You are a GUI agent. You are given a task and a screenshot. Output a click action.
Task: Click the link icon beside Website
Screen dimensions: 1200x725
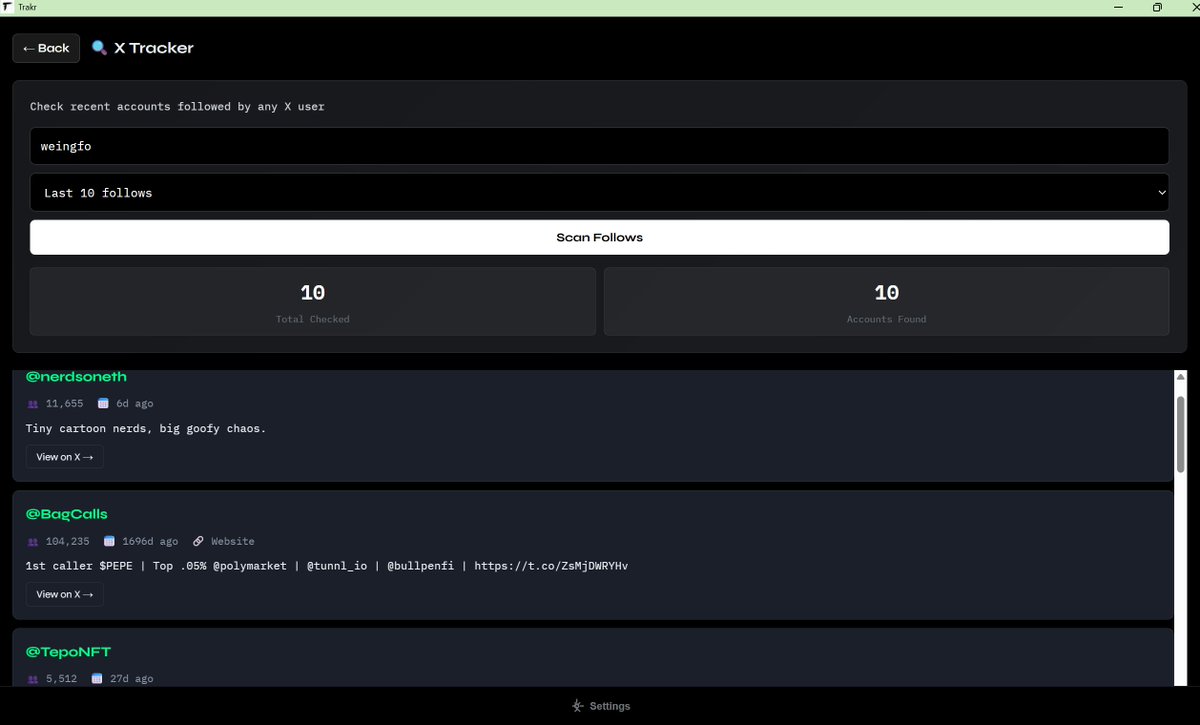tap(198, 541)
